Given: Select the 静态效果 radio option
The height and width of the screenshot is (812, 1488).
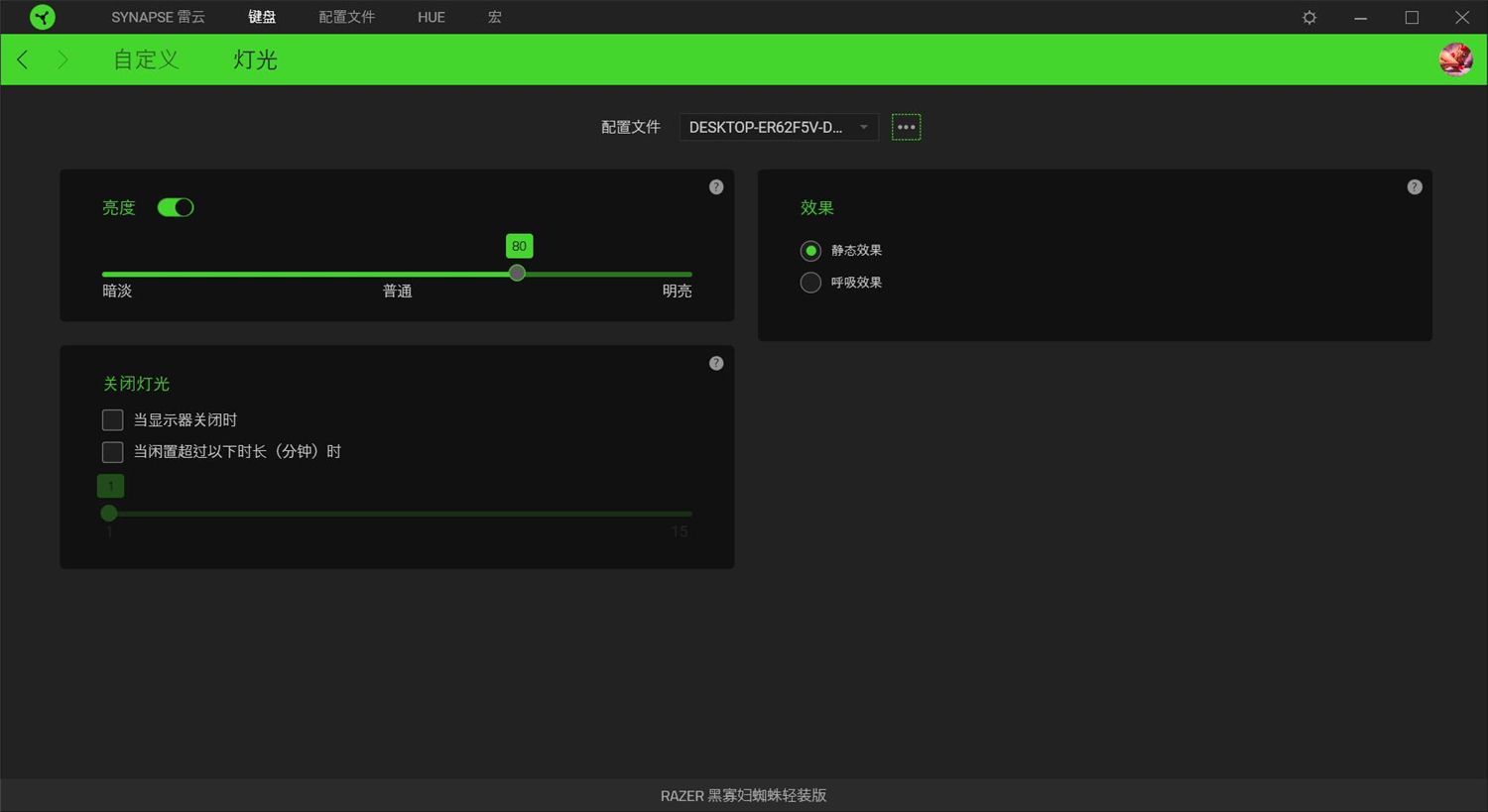Looking at the screenshot, I should (x=810, y=250).
